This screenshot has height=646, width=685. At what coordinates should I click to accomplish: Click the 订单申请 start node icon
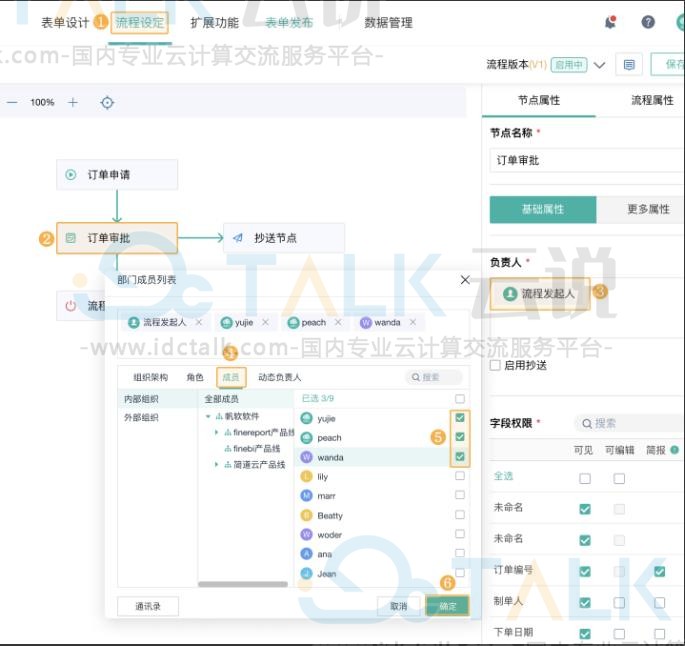click(70, 175)
